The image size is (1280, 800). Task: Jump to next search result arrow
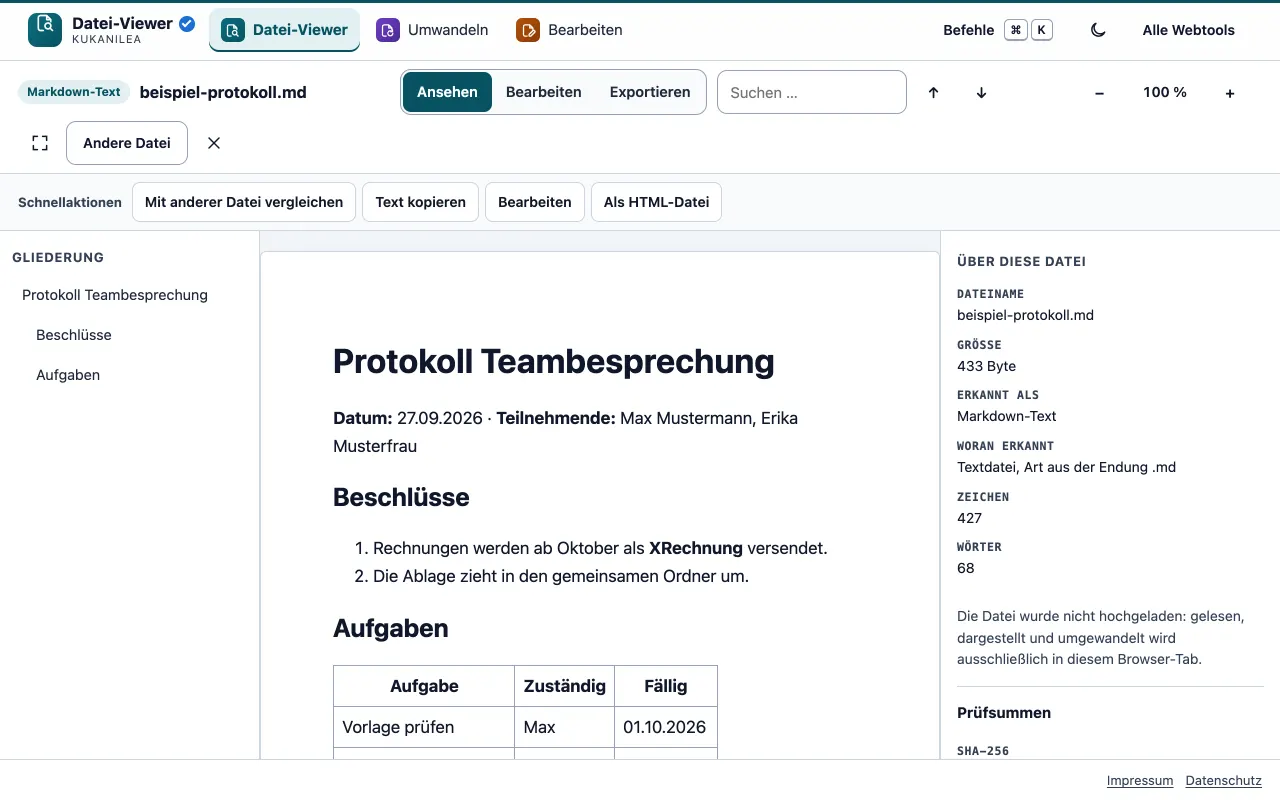point(982,92)
